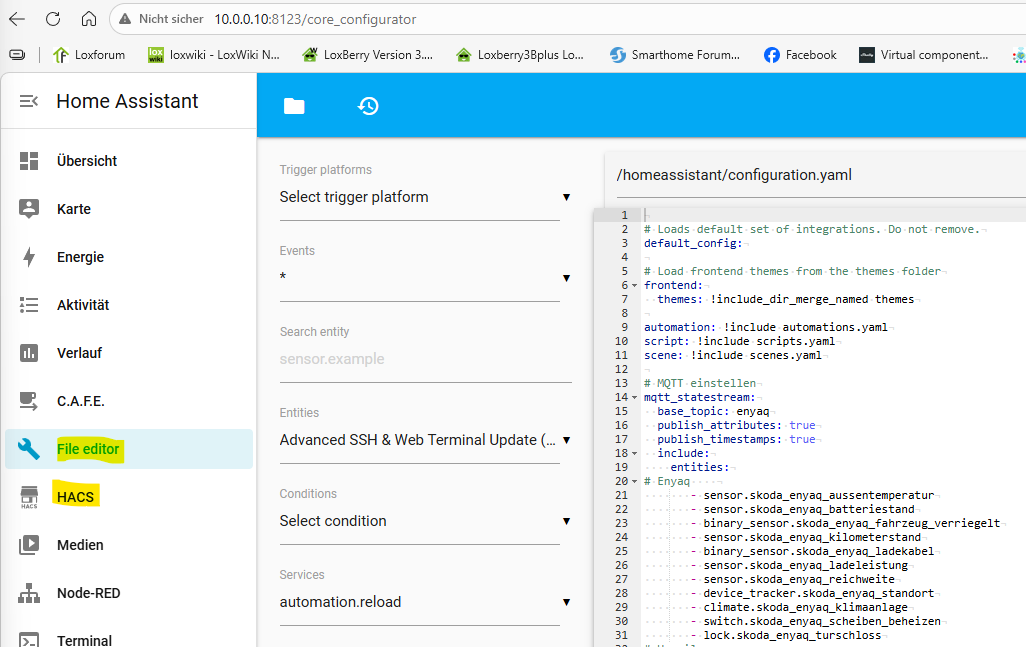This screenshot has height=647, width=1026.
Task: Open Services dropdown showing automation.reload
Action: click(566, 602)
